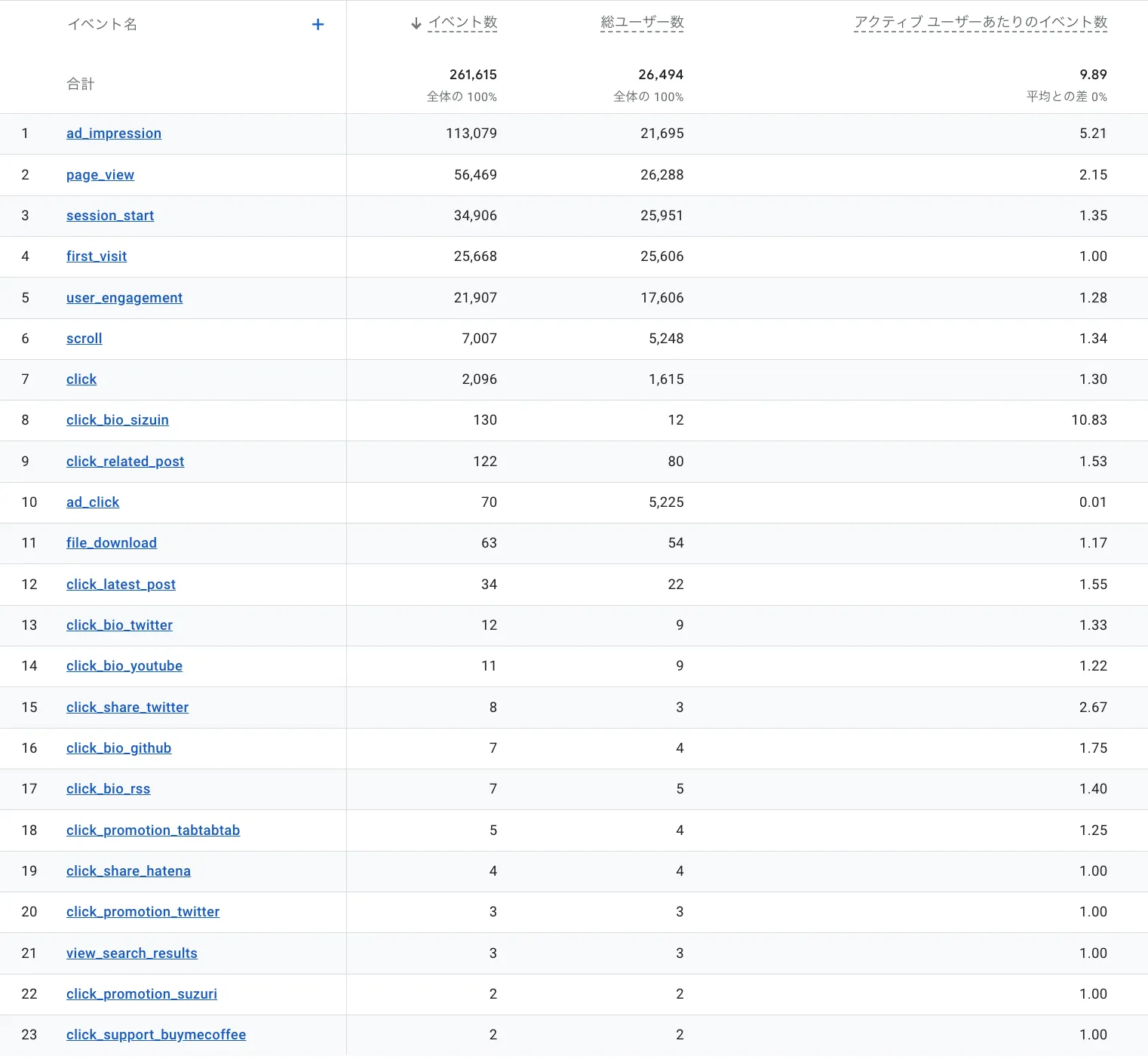
Task: Open the session_start event details
Action: [110, 216]
